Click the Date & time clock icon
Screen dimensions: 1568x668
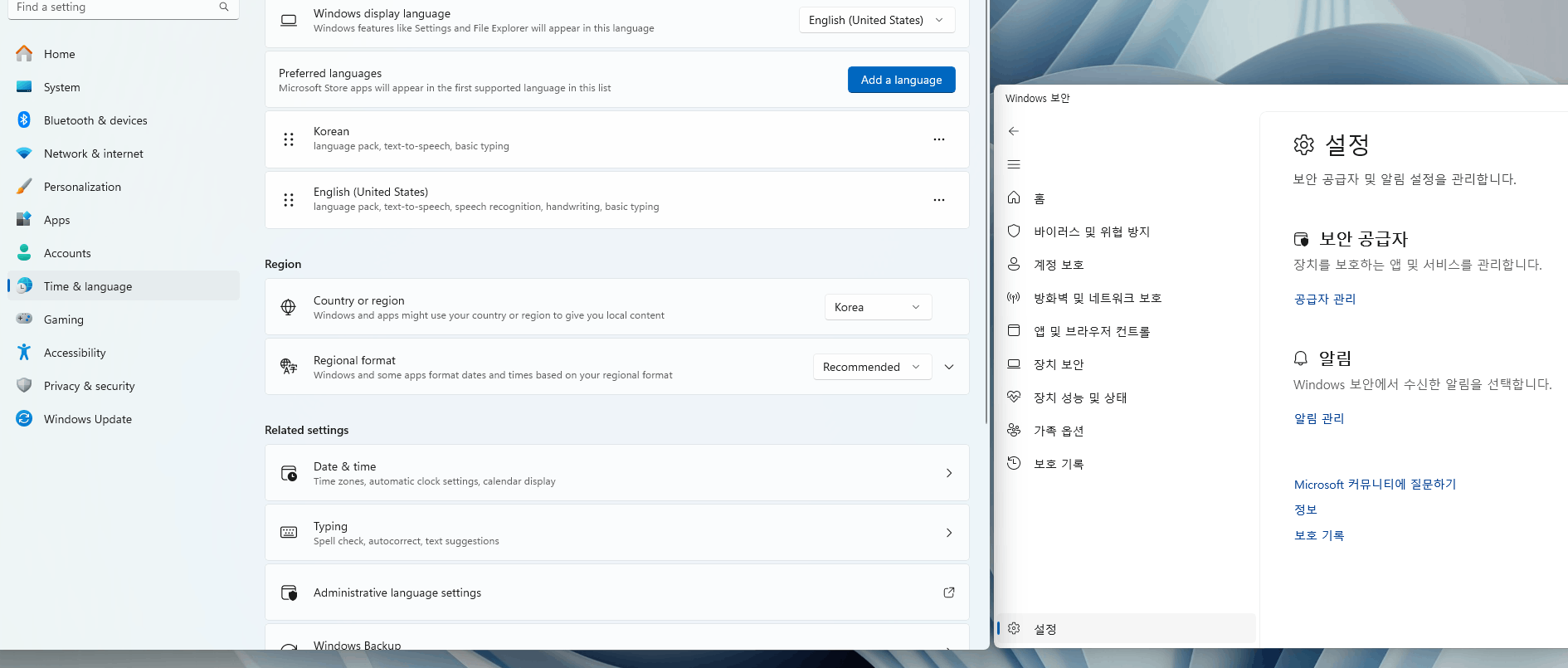pyautogui.click(x=289, y=473)
